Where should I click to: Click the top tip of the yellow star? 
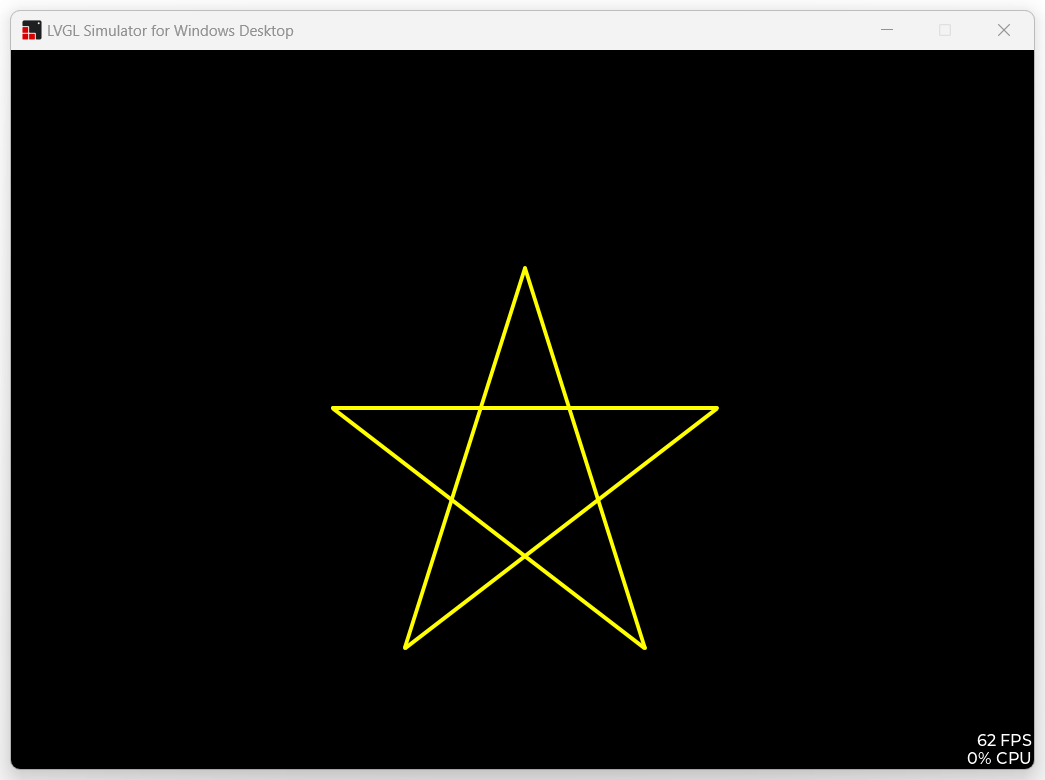click(525, 269)
